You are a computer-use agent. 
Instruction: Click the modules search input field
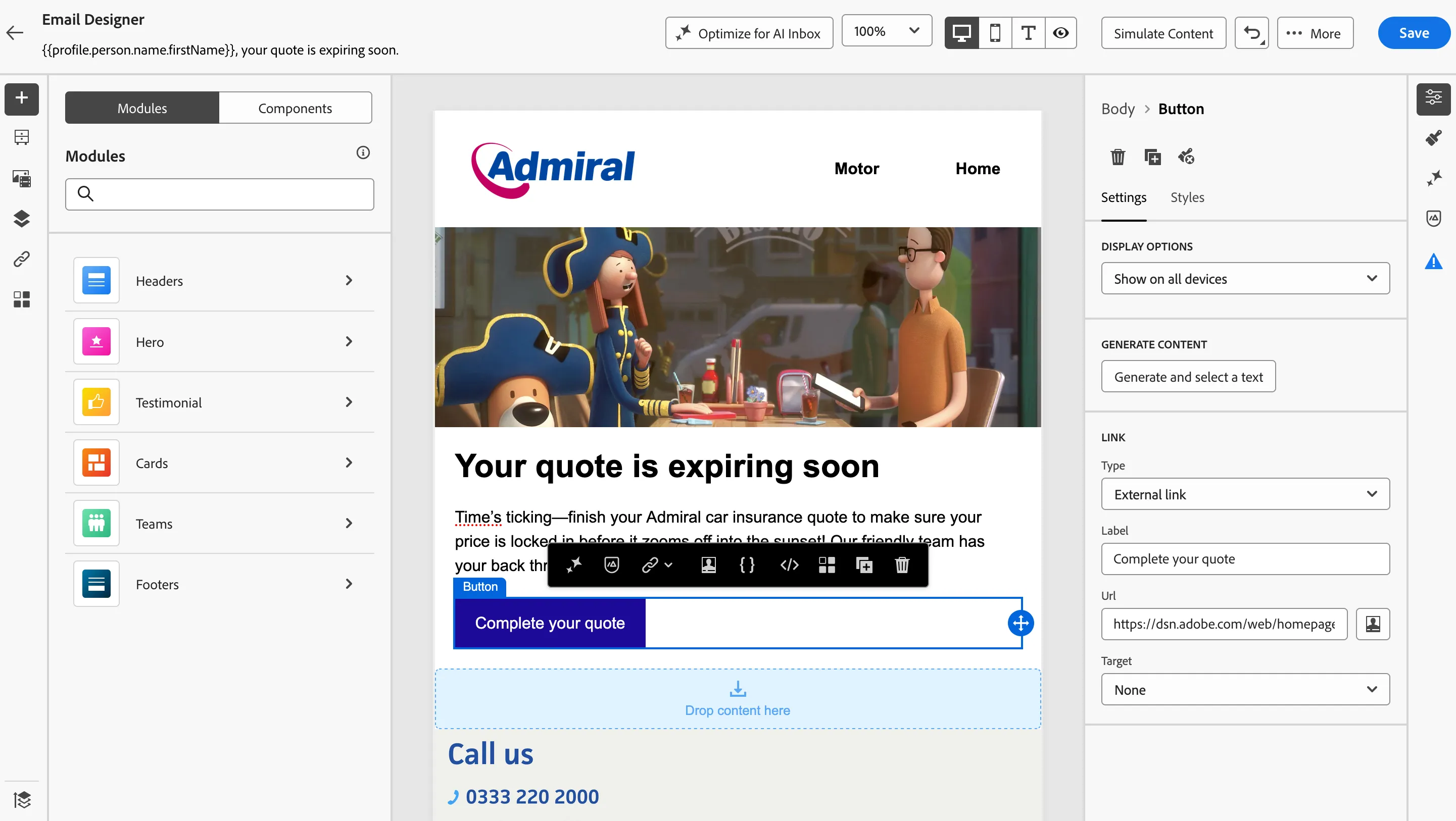point(219,194)
